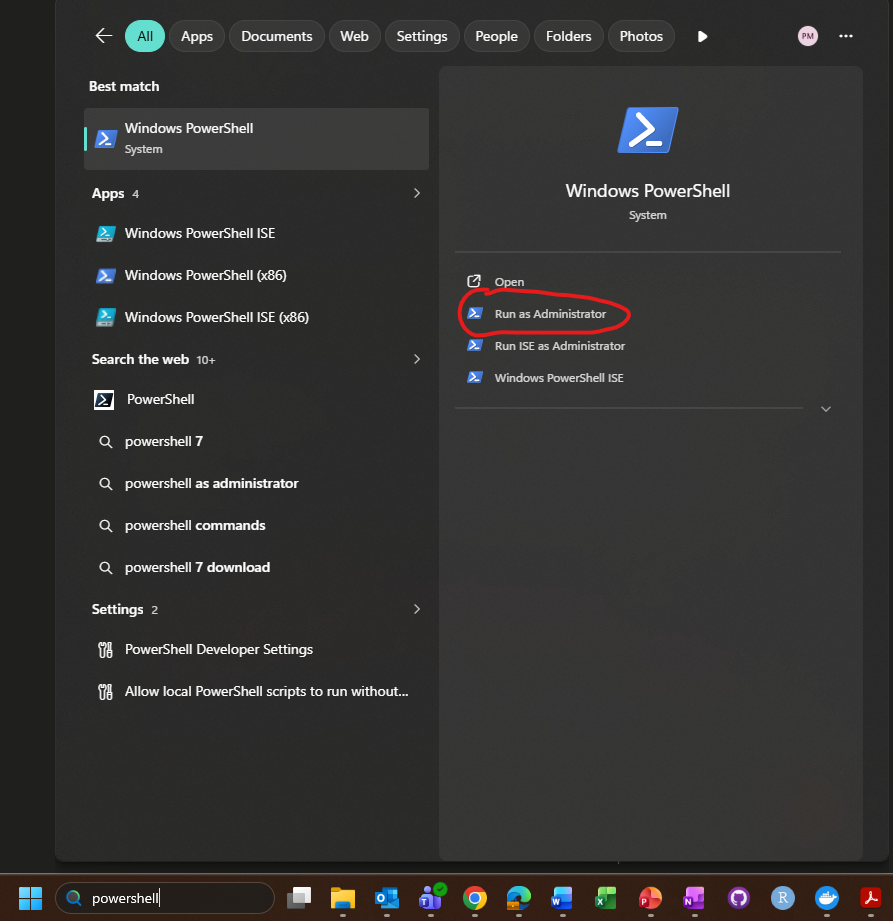Select the All filter tab
The height and width of the screenshot is (921, 893).
coord(145,36)
